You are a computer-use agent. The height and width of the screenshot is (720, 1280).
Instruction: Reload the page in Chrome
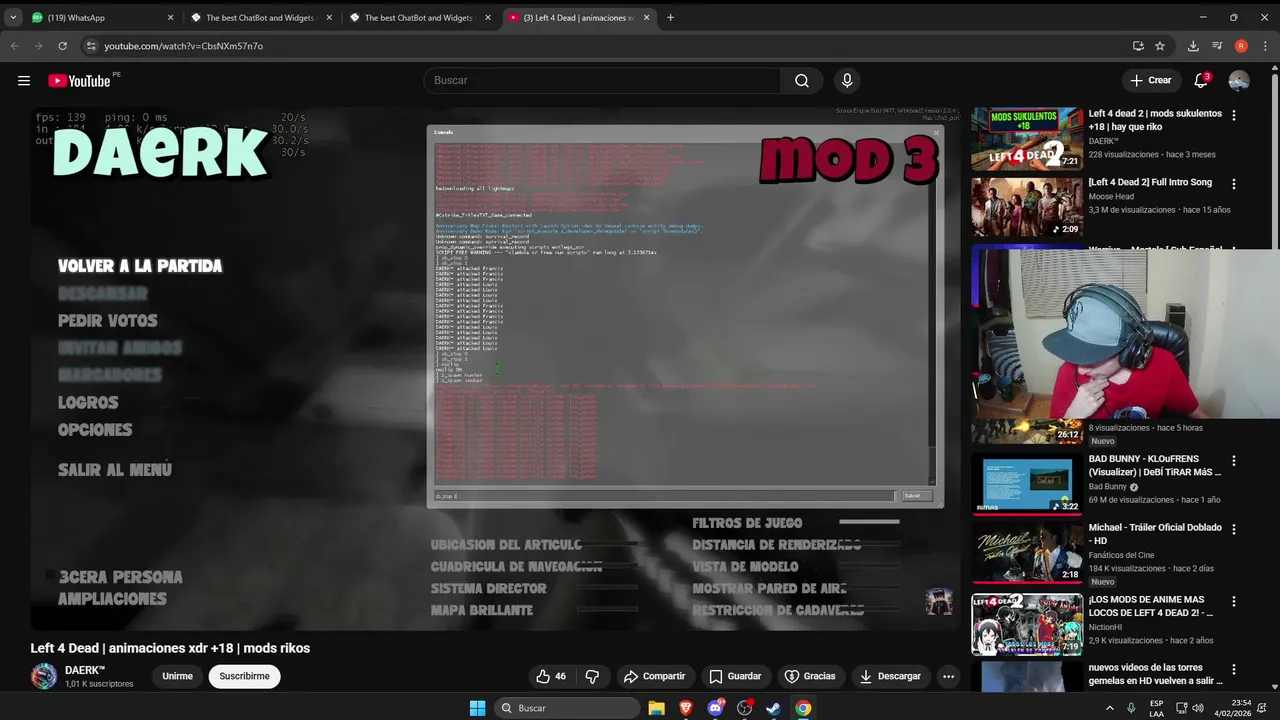[62, 46]
